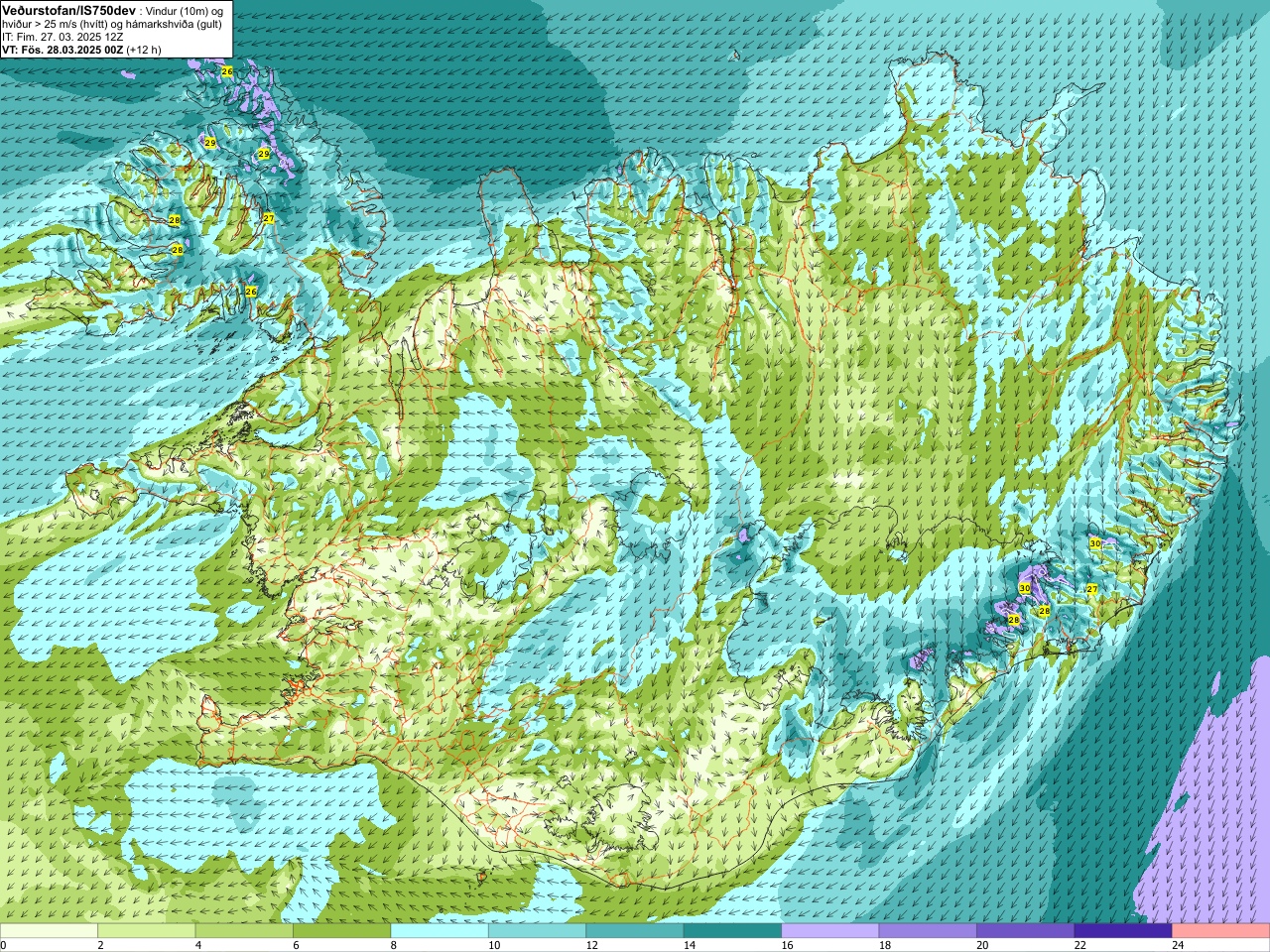This screenshot has width=1270, height=952.
Task: Click the pink above-24 m/s legend swatch
Action: (1221, 931)
